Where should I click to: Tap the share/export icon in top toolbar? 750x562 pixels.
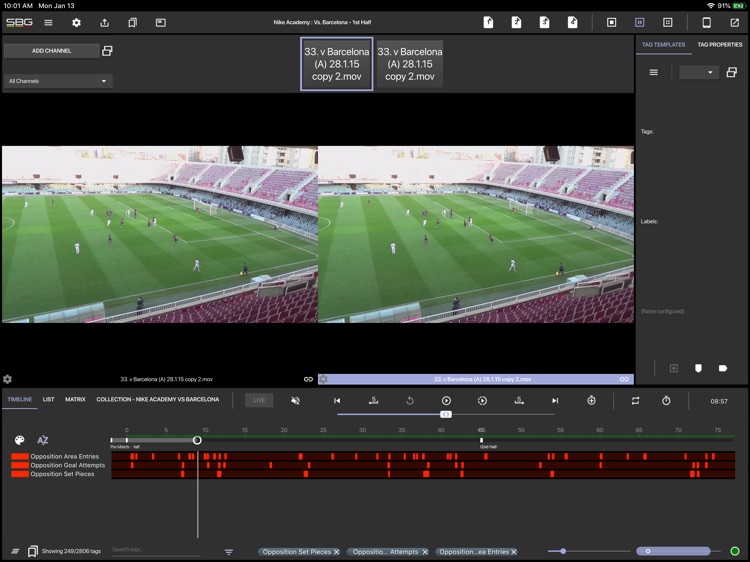pyautogui.click(x=104, y=22)
